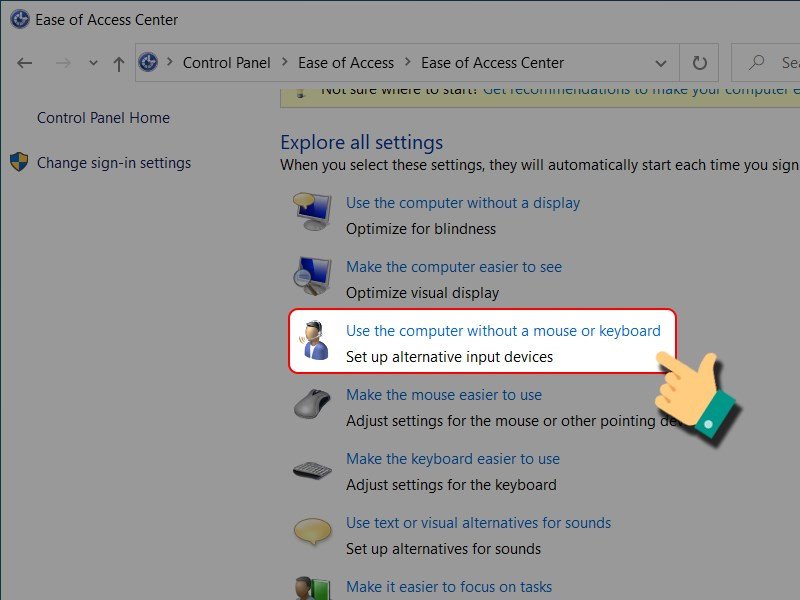
Task: Open Control Panel Home link
Action: pyautogui.click(x=103, y=118)
